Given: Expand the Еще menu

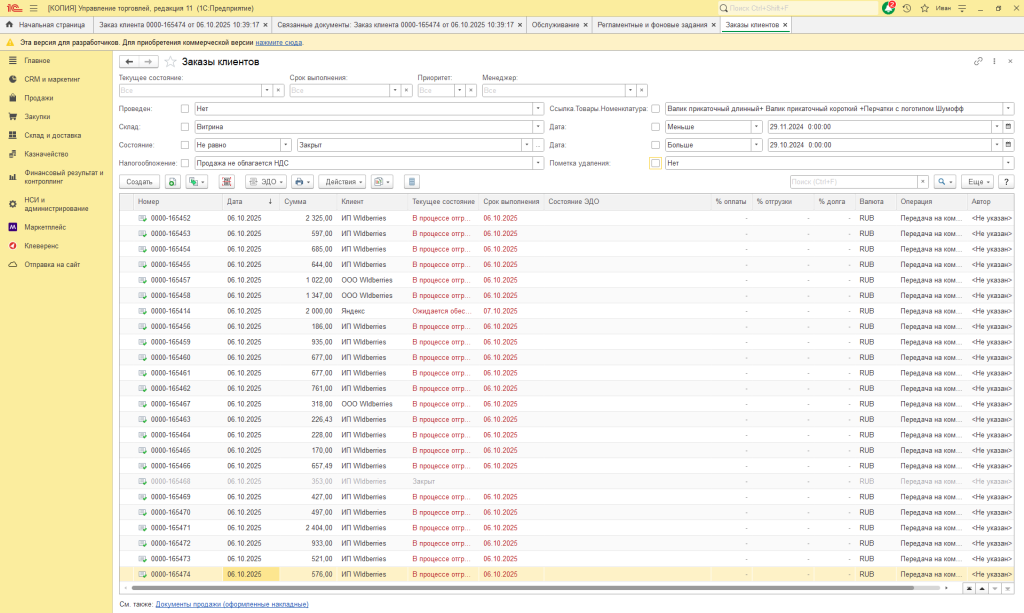Looking at the screenshot, I should pos(976,182).
